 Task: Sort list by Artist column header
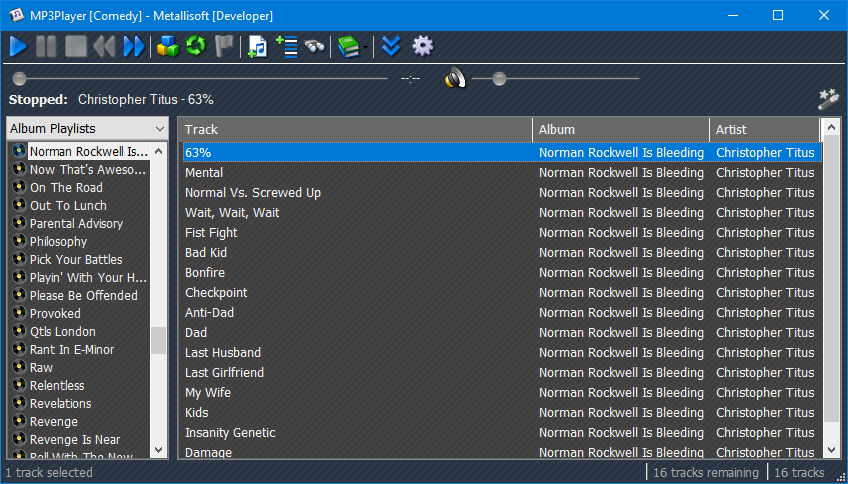coord(764,129)
